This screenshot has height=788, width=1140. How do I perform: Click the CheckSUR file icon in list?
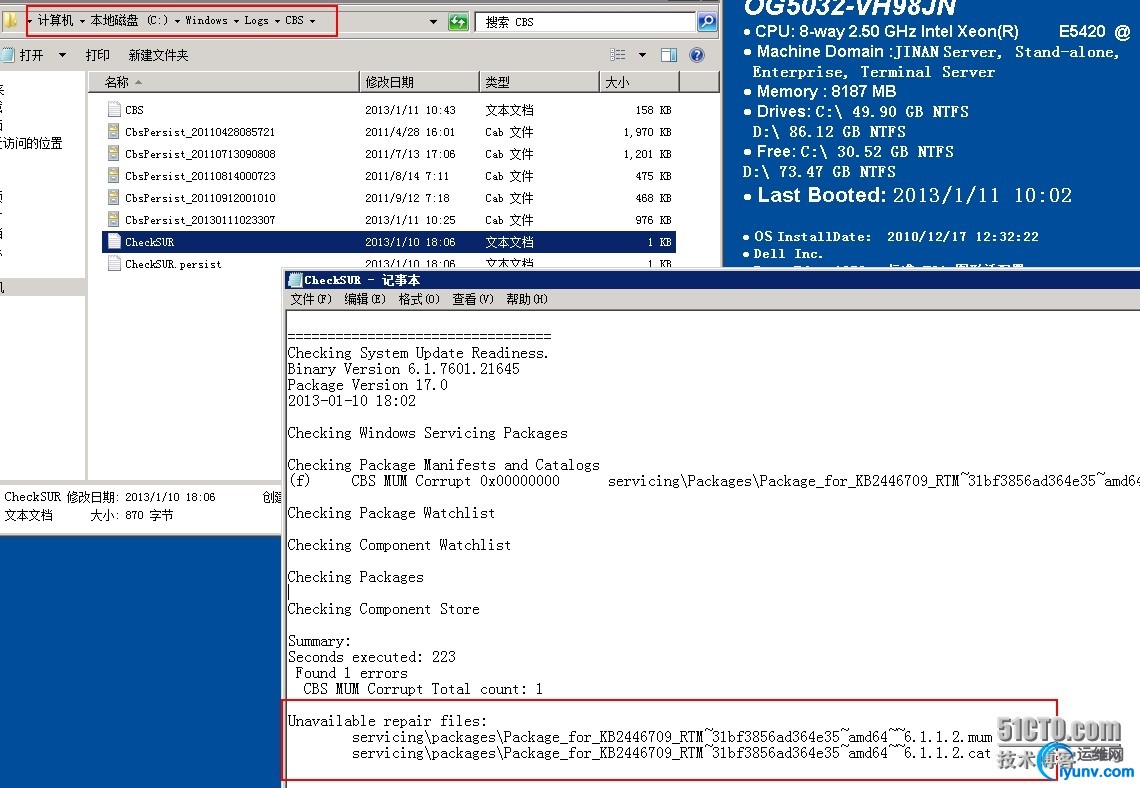pos(114,241)
